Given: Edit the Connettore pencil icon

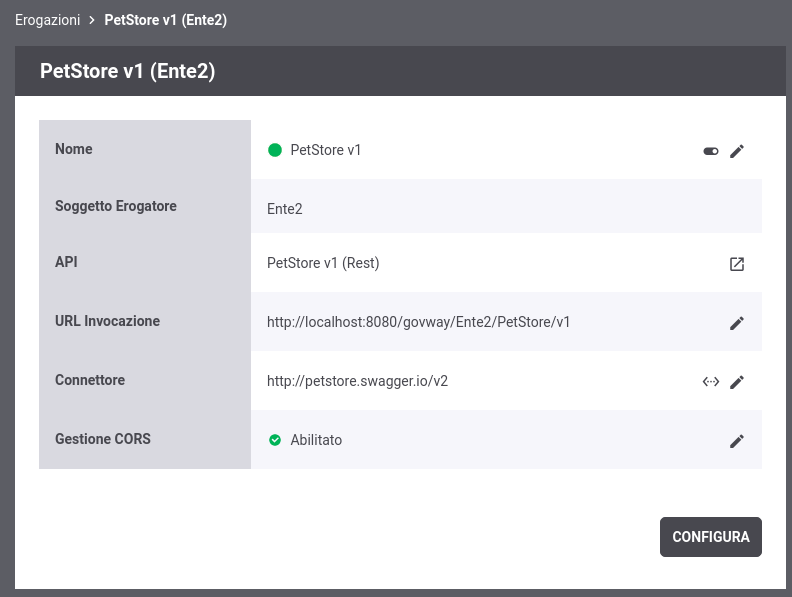Looking at the screenshot, I should pos(737,382).
